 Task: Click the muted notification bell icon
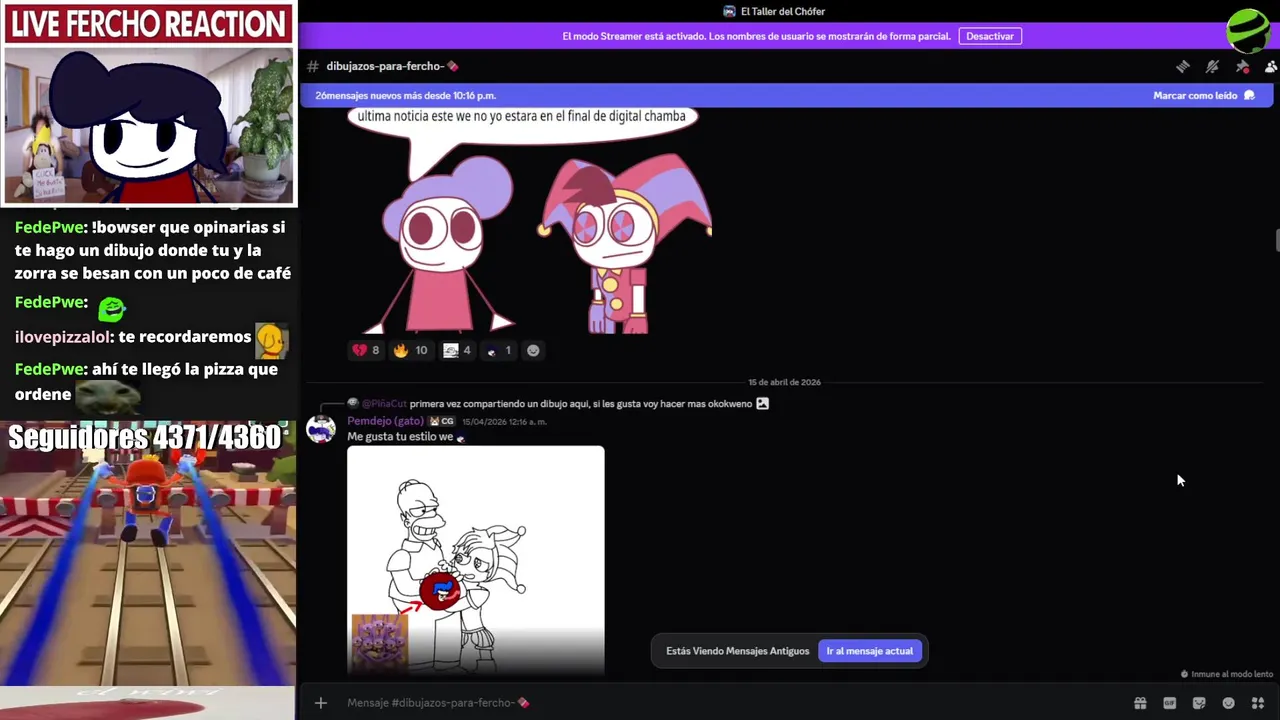coord(1212,66)
